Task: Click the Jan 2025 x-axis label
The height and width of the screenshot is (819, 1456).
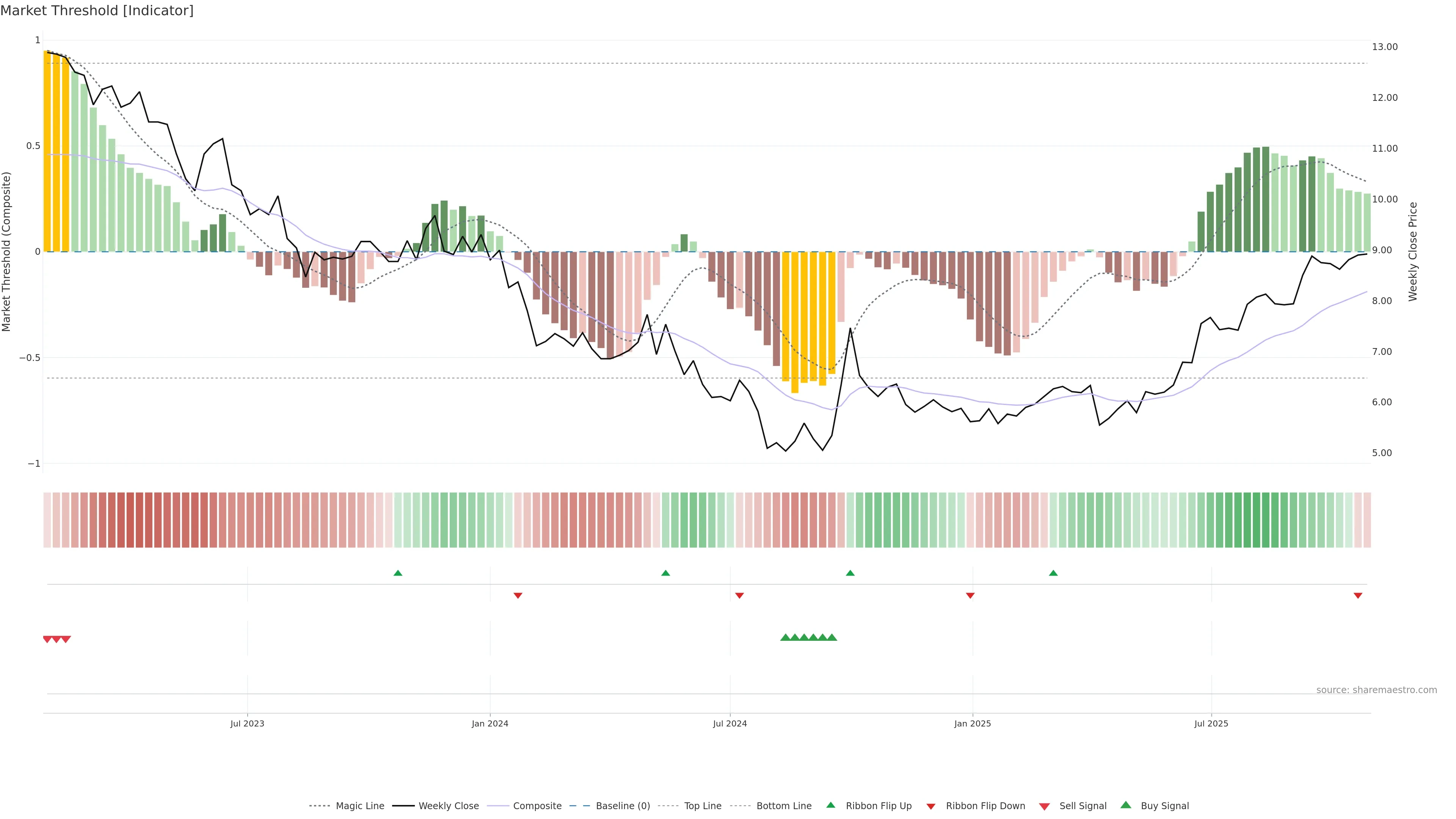Action: (972, 723)
